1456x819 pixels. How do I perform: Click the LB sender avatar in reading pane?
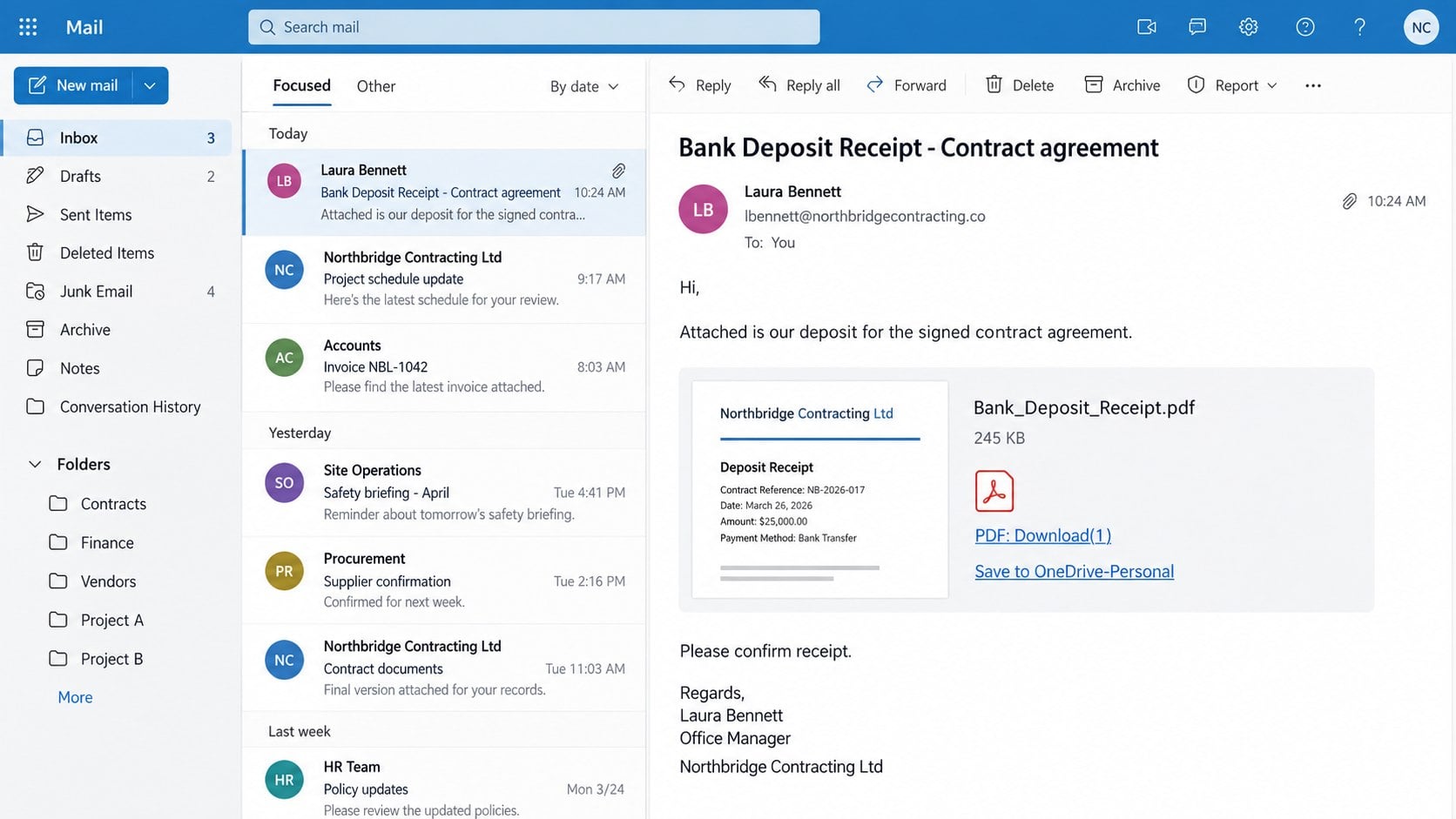703,209
